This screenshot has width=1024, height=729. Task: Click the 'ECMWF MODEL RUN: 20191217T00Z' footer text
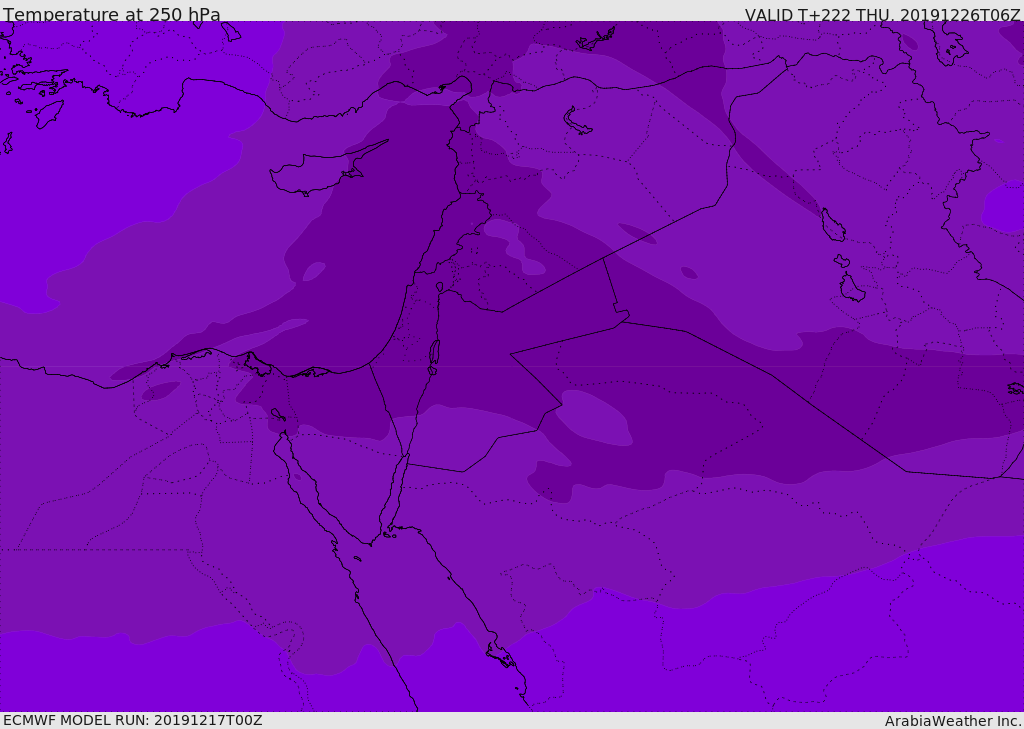click(133, 720)
